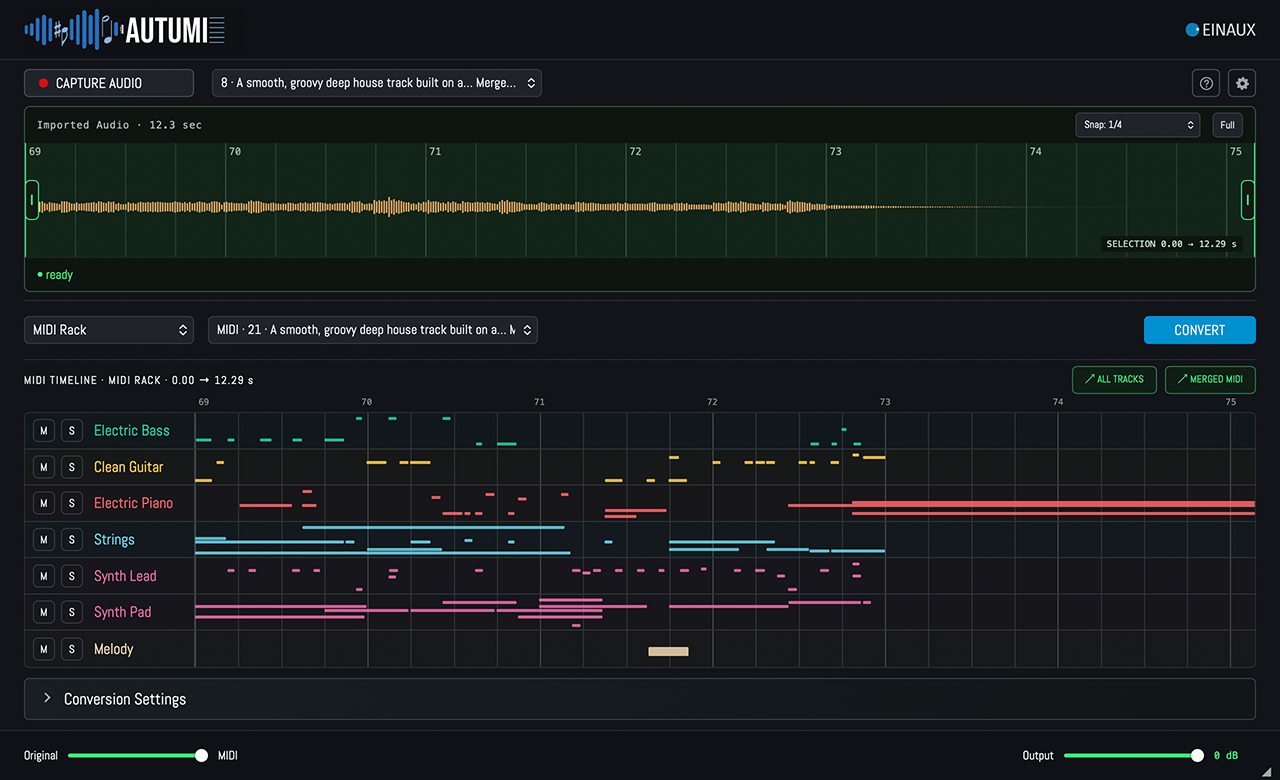Click the Strings track name
This screenshot has width=1280, height=780.
114,539
